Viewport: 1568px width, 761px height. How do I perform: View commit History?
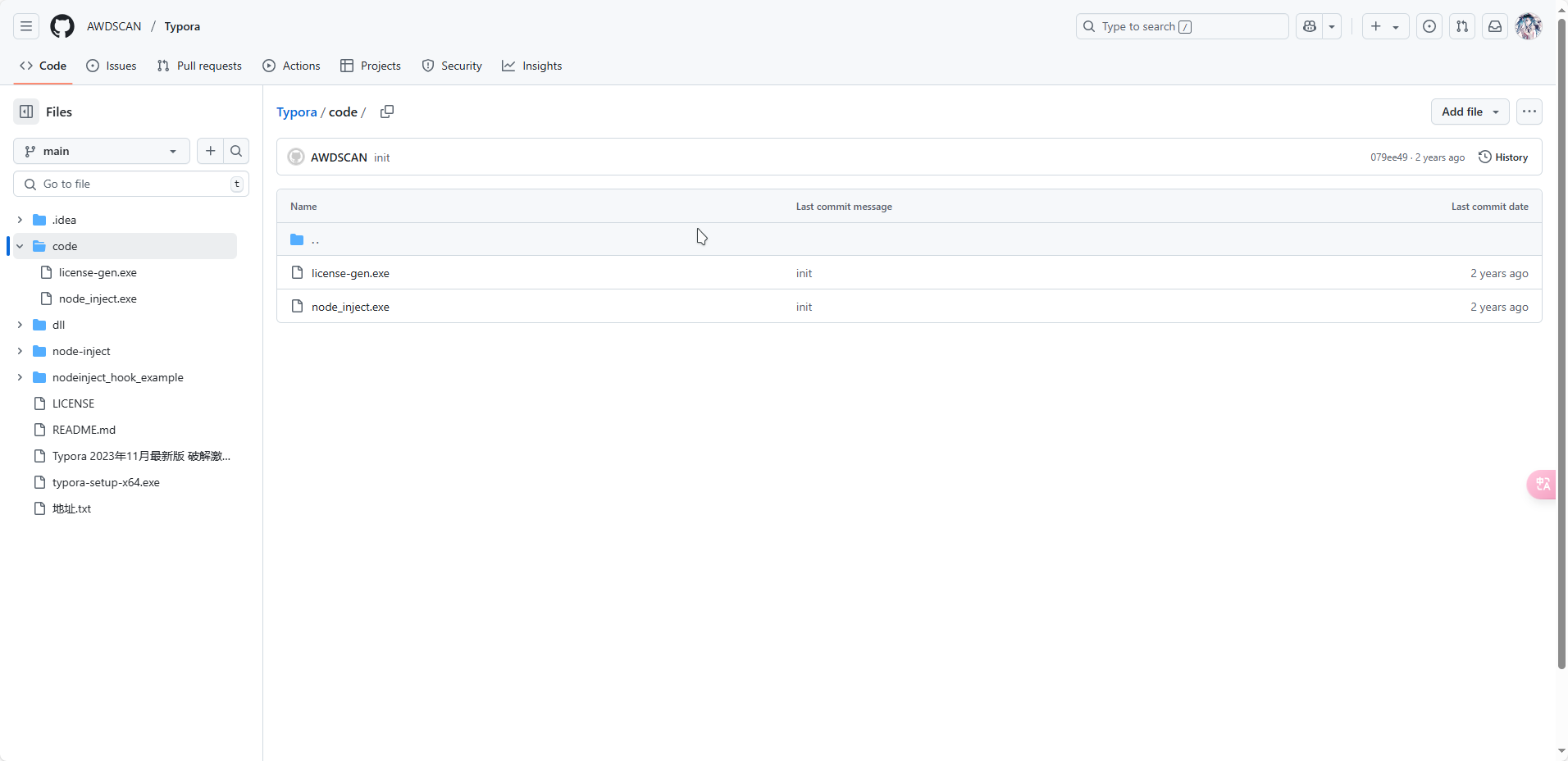[x=1503, y=157]
